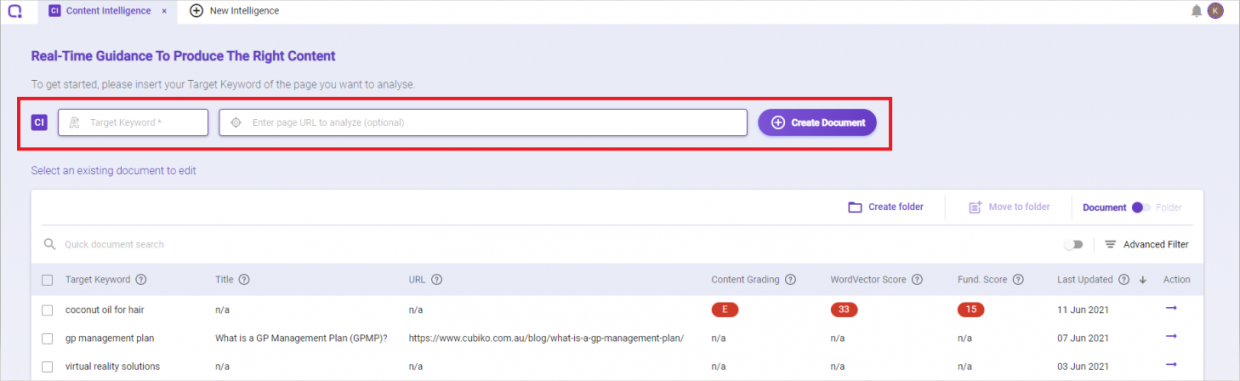Image resolution: width=1240 pixels, height=381 pixels.
Task: Switch to the Content Intelligence tab
Action: (107, 11)
